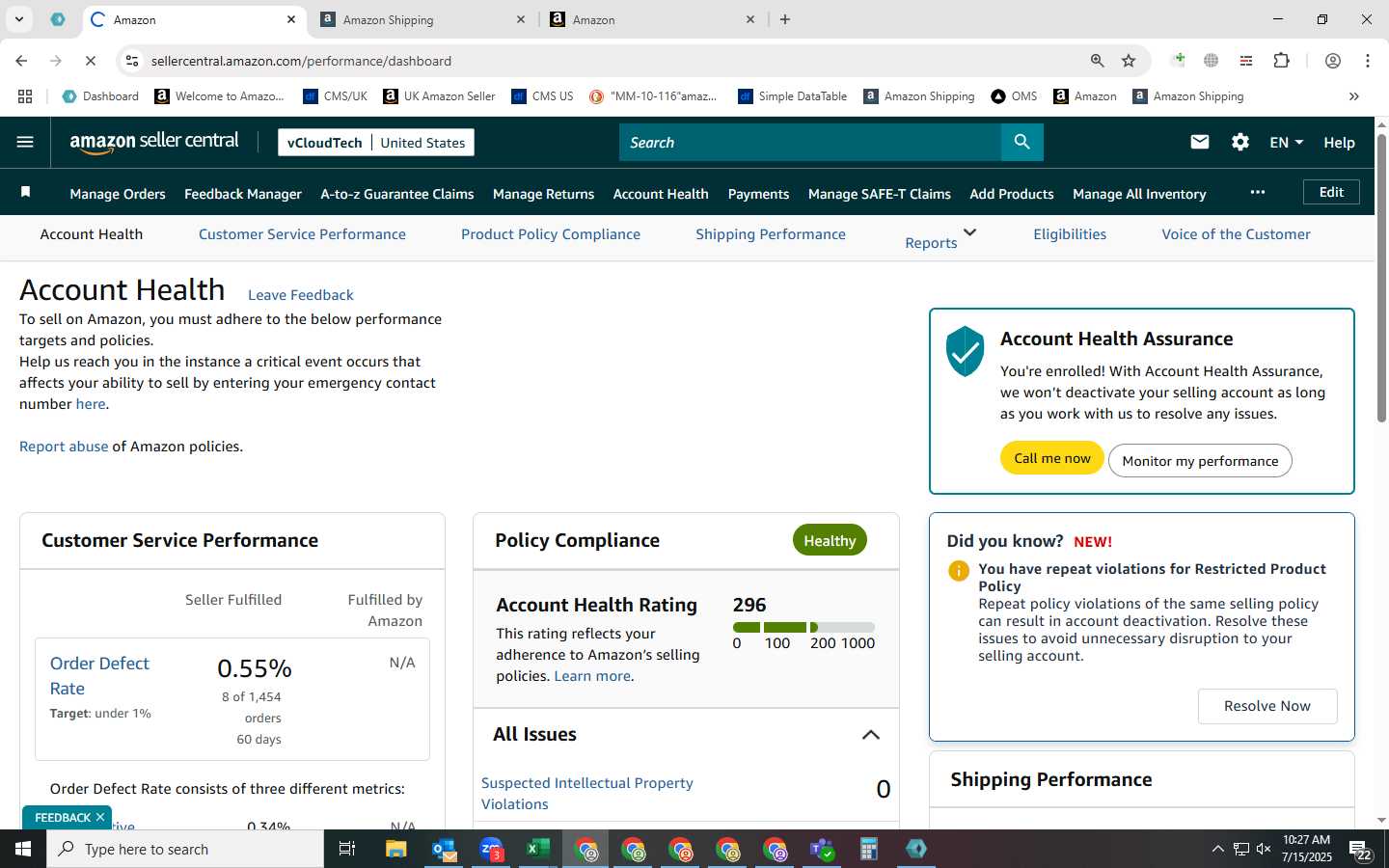
Task: Click the Report abuse link
Action: click(64, 447)
